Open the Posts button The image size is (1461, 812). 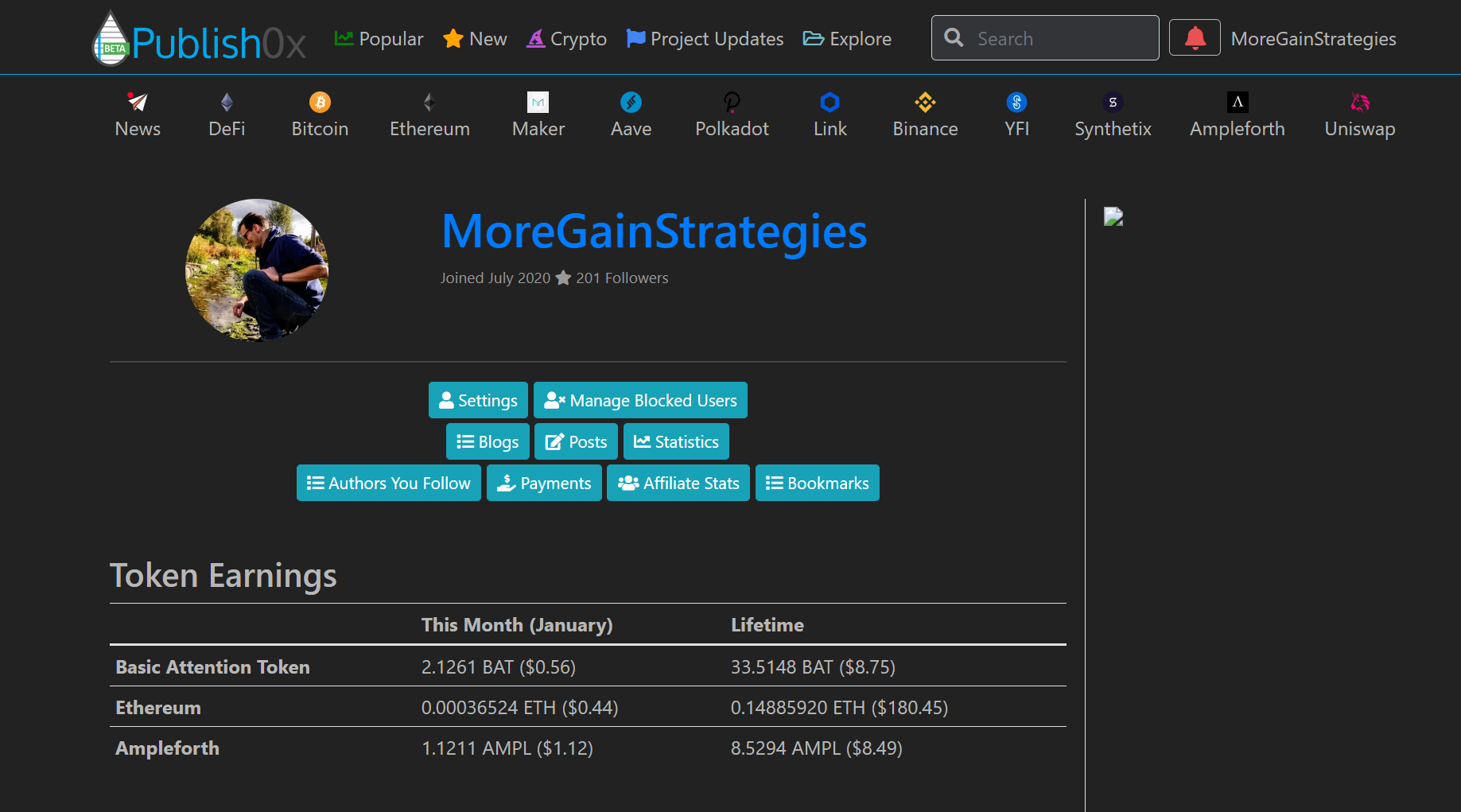tap(576, 441)
